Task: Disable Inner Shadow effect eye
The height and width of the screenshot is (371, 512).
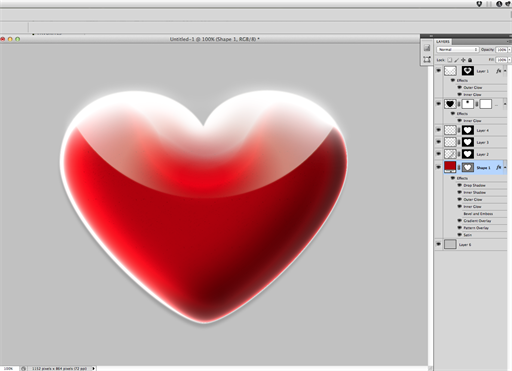Action: point(459,192)
